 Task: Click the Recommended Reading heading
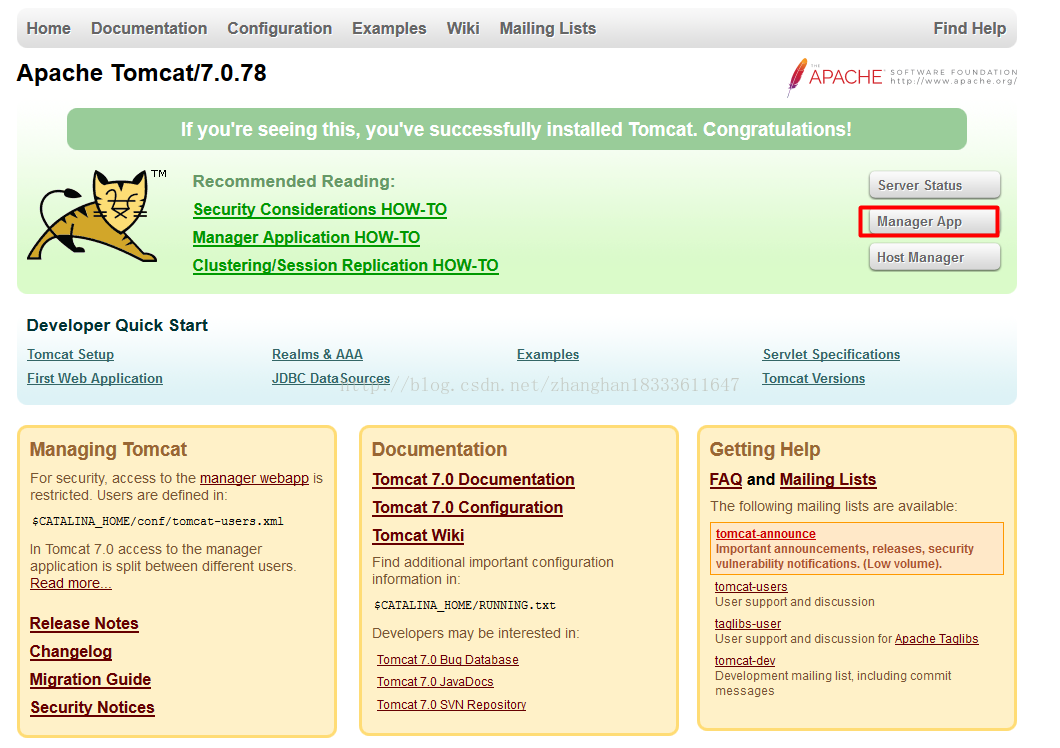click(x=293, y=181)
